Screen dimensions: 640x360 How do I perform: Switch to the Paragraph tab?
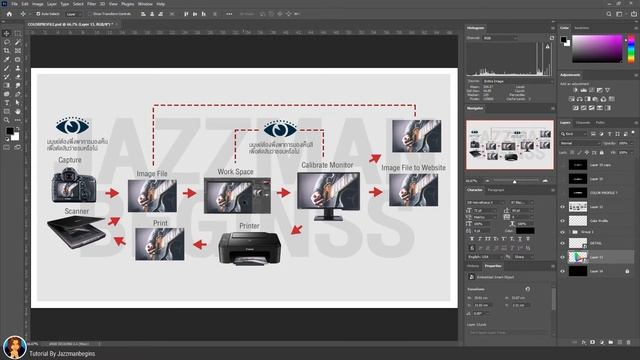496,190
